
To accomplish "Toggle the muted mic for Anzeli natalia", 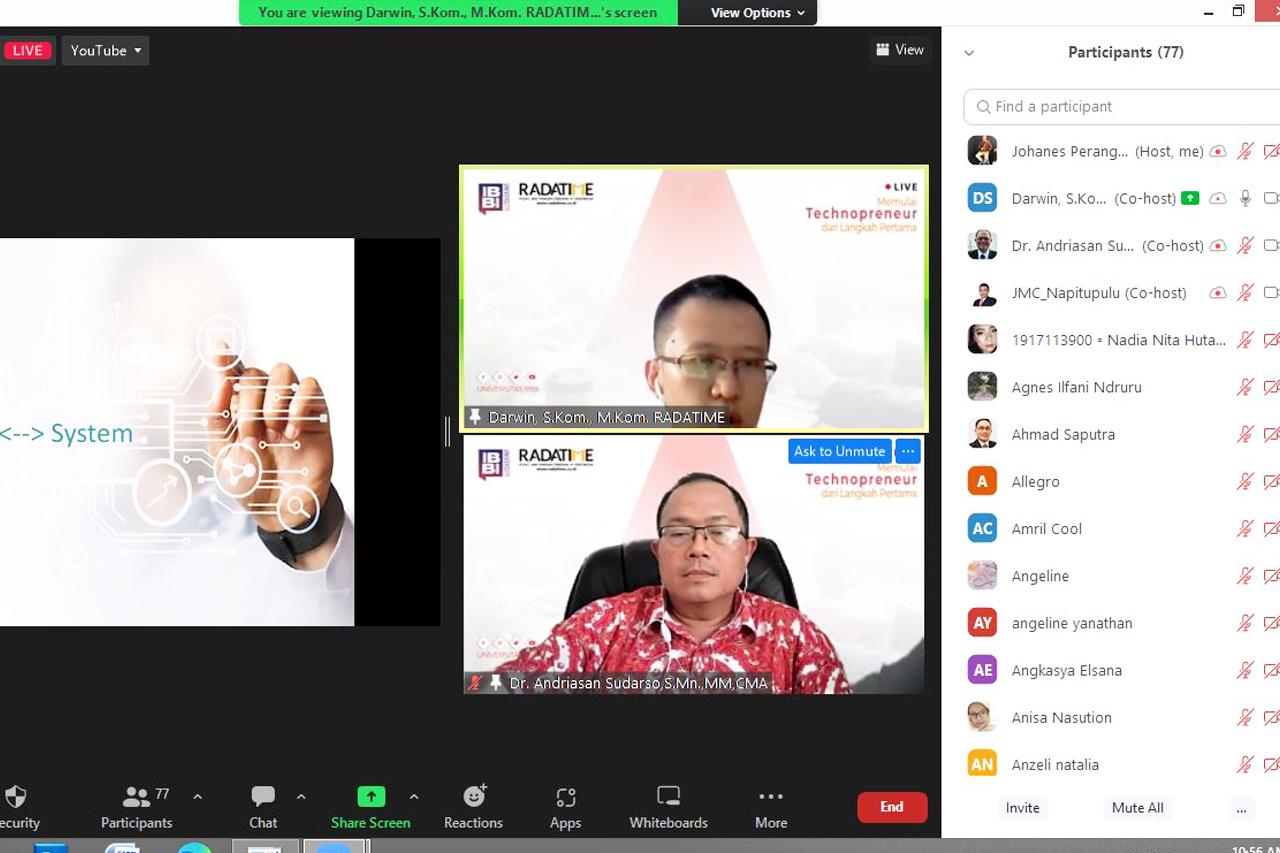I will 1245,764.
